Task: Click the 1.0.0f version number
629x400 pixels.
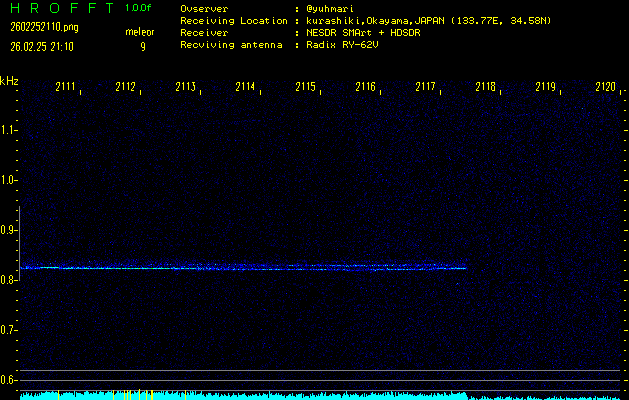Action: (x=140, y=8)
